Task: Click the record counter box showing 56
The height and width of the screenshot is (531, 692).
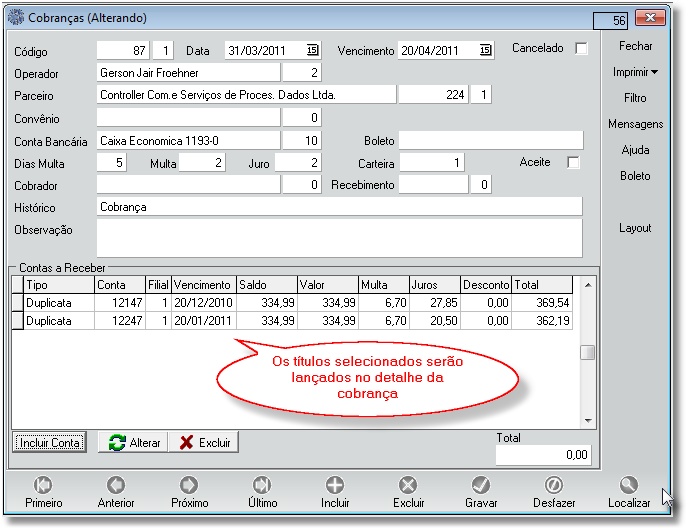Action: coord(610,20)
